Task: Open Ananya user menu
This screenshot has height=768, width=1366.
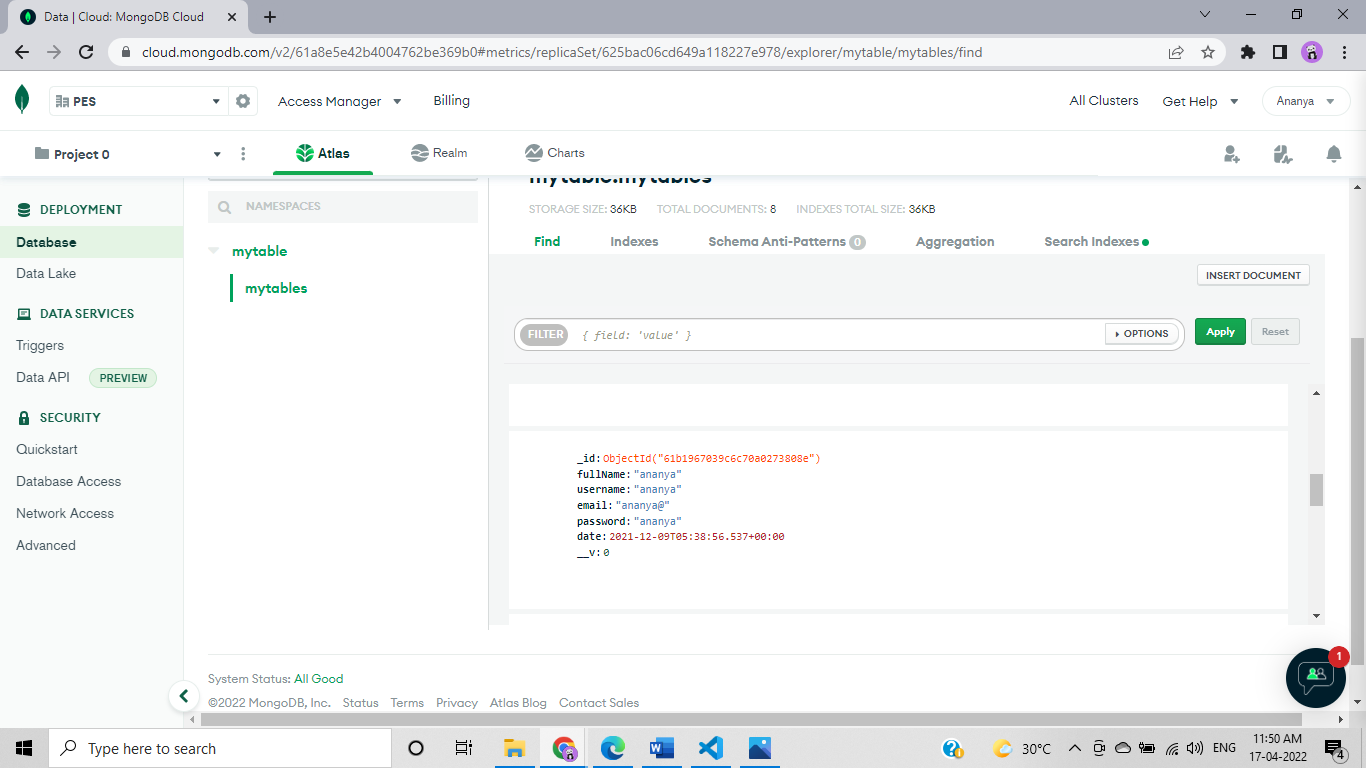Action: point(1306,101)
